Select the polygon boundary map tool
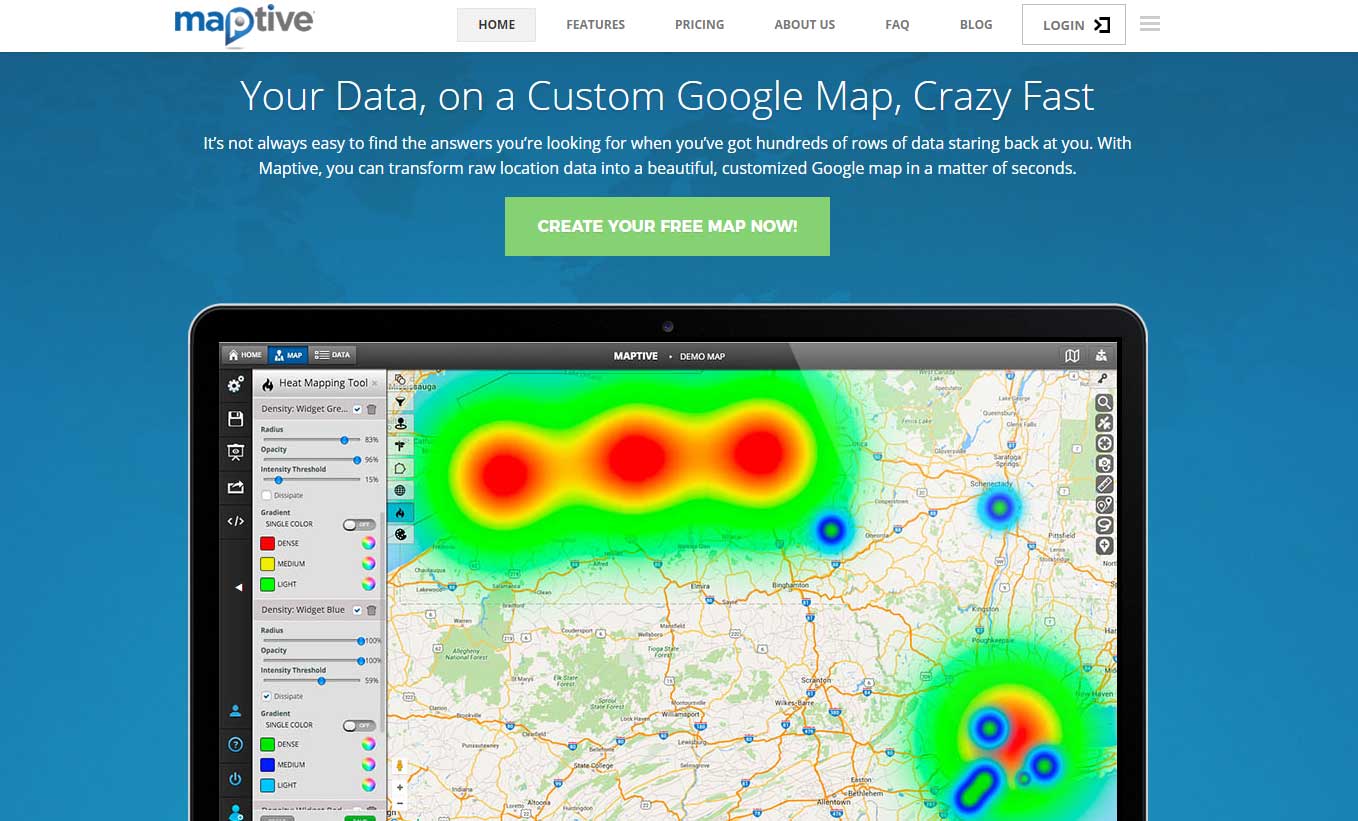The height and width of the screenshot is (821, 1358). 400,468
